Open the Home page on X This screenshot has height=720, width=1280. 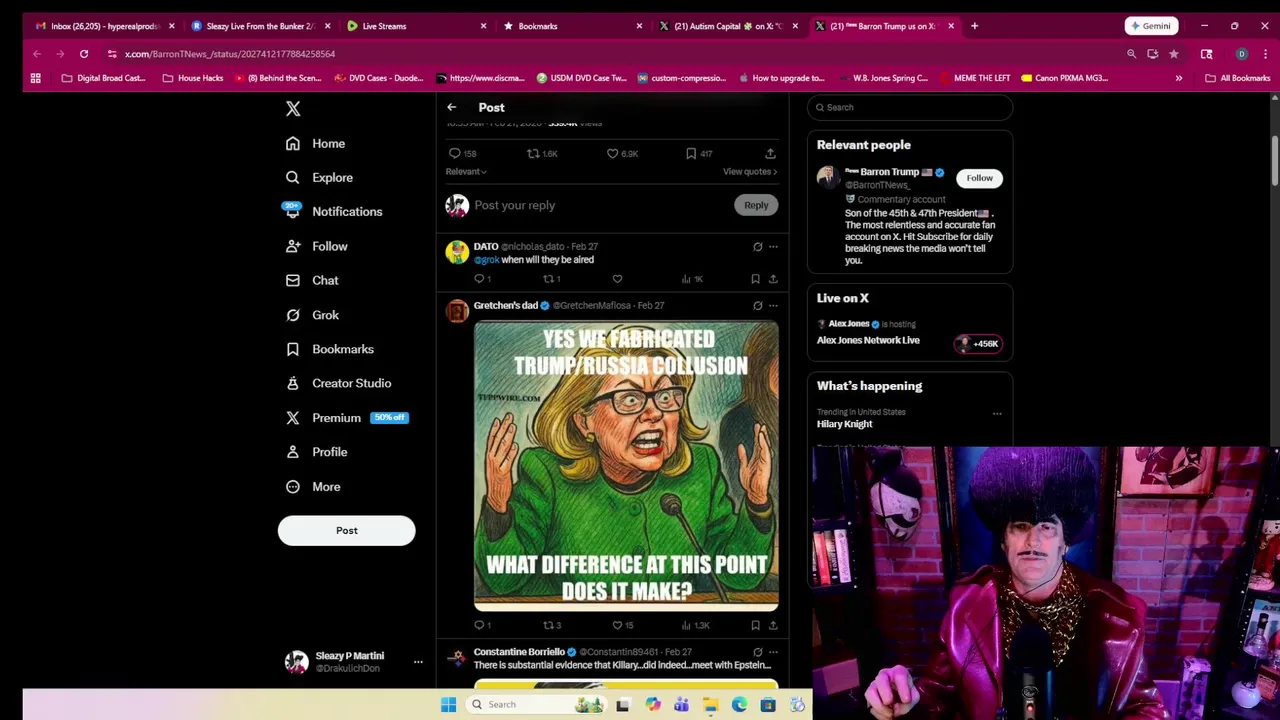[x=316, y=143]
